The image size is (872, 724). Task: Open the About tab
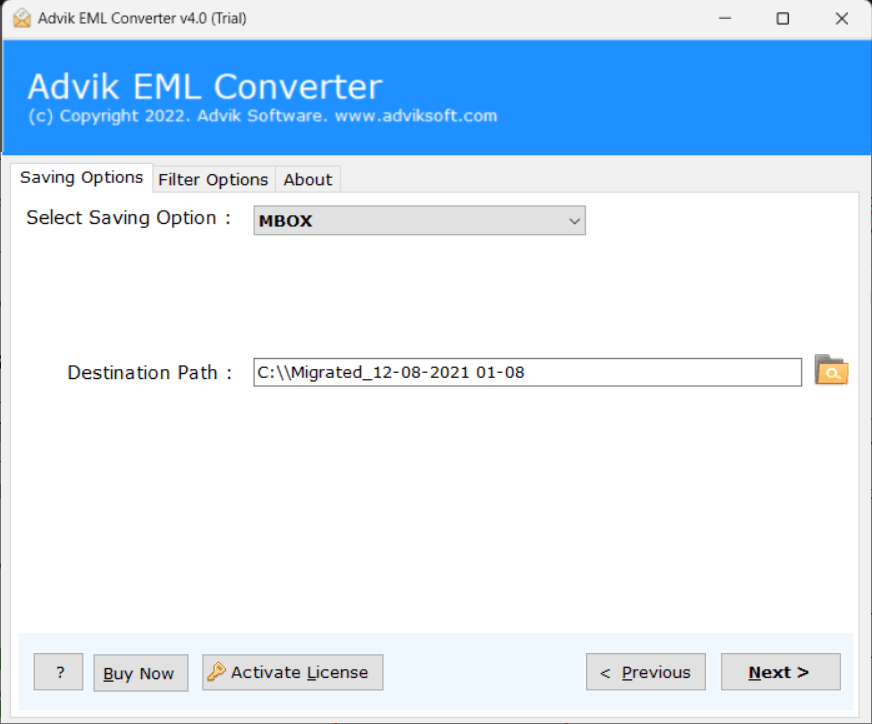308,180
